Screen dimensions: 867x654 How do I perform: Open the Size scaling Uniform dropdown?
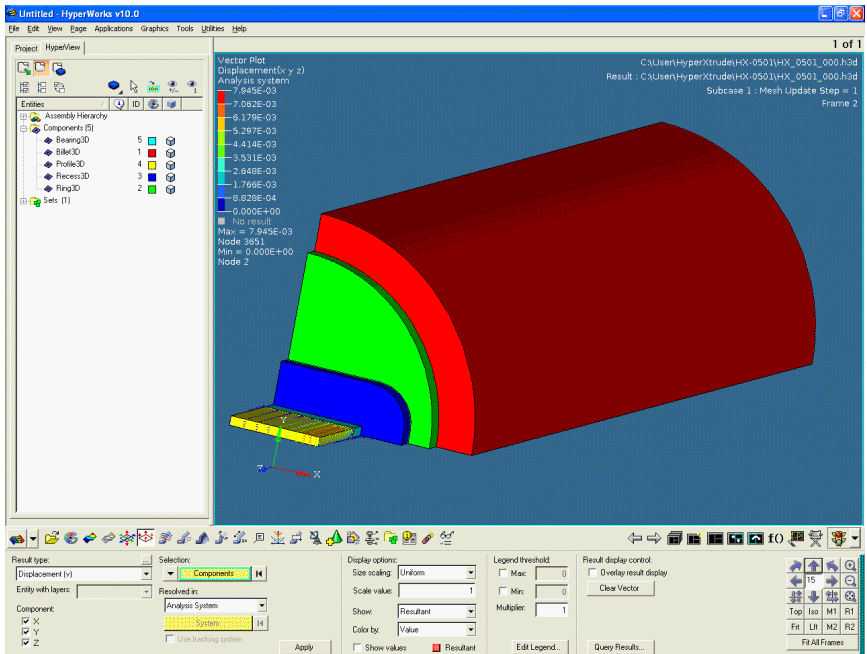tap(470, 573)
